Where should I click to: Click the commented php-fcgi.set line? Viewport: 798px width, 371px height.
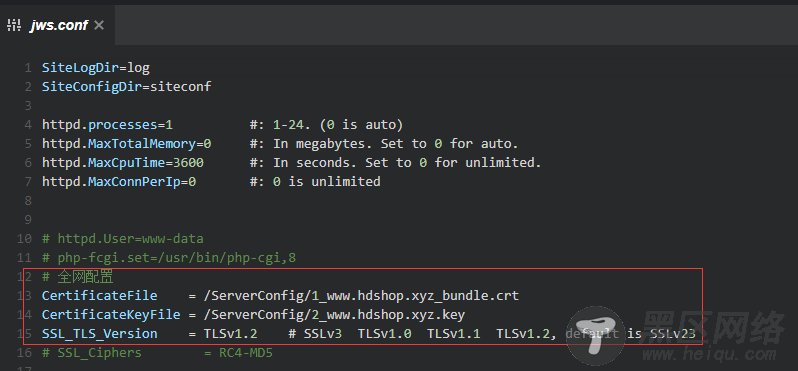(x=168, y=258)
